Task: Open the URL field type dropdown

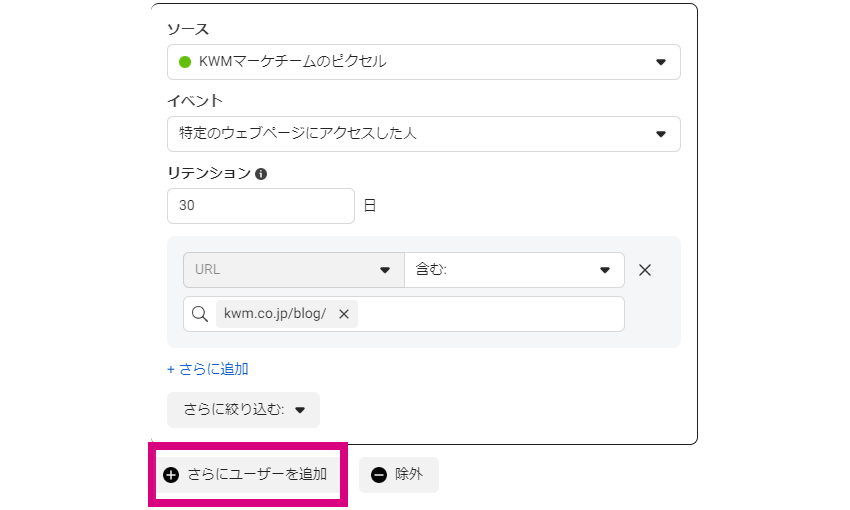Action: (x=294, y=270)
